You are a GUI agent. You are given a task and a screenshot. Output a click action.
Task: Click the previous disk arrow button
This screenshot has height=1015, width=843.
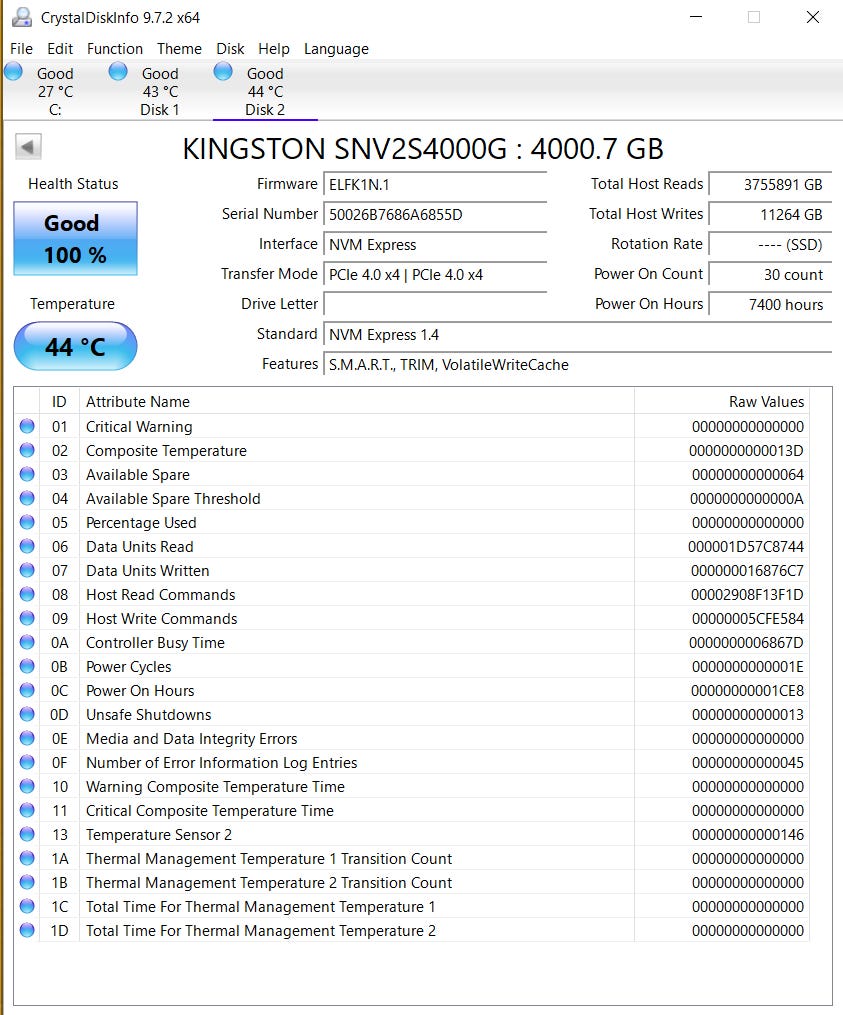[28, 147]
